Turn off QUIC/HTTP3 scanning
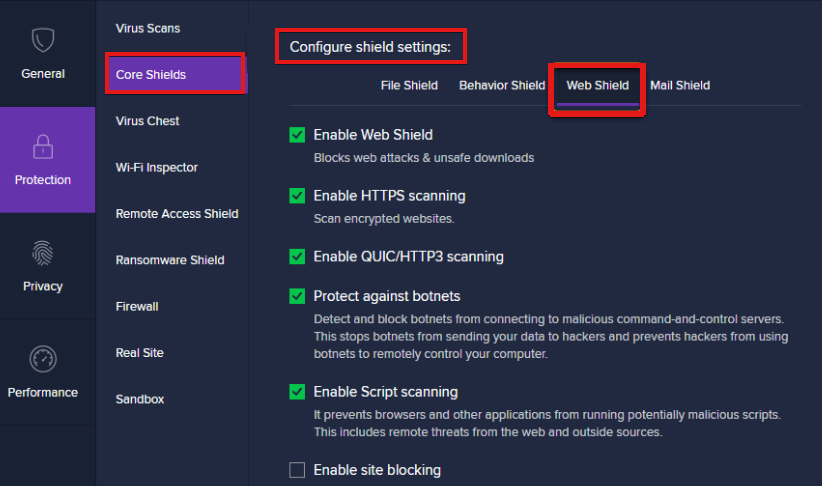This screenshot has width=822, height=486. 297,257
